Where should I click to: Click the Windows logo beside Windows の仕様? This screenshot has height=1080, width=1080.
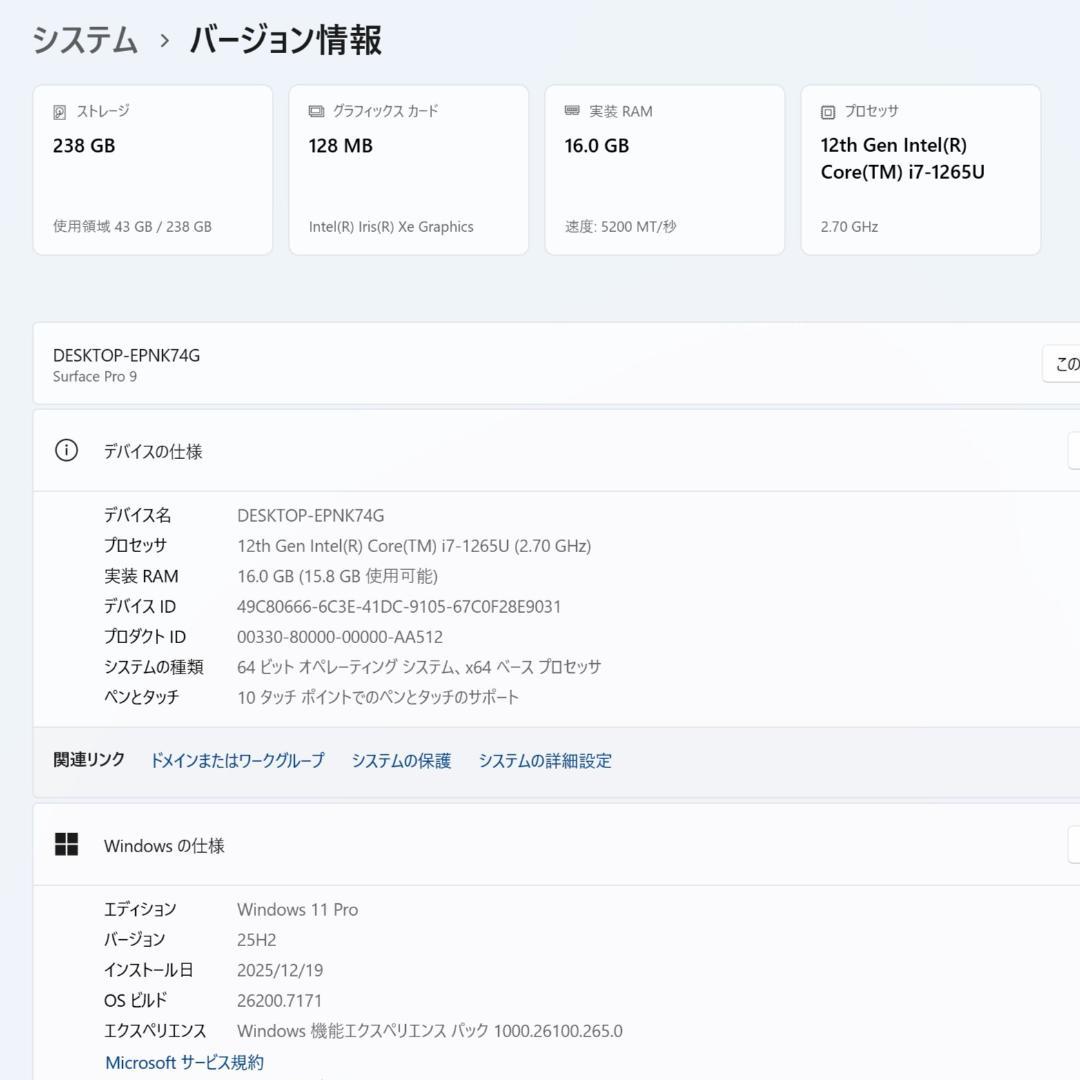click(x=67, y=844)
